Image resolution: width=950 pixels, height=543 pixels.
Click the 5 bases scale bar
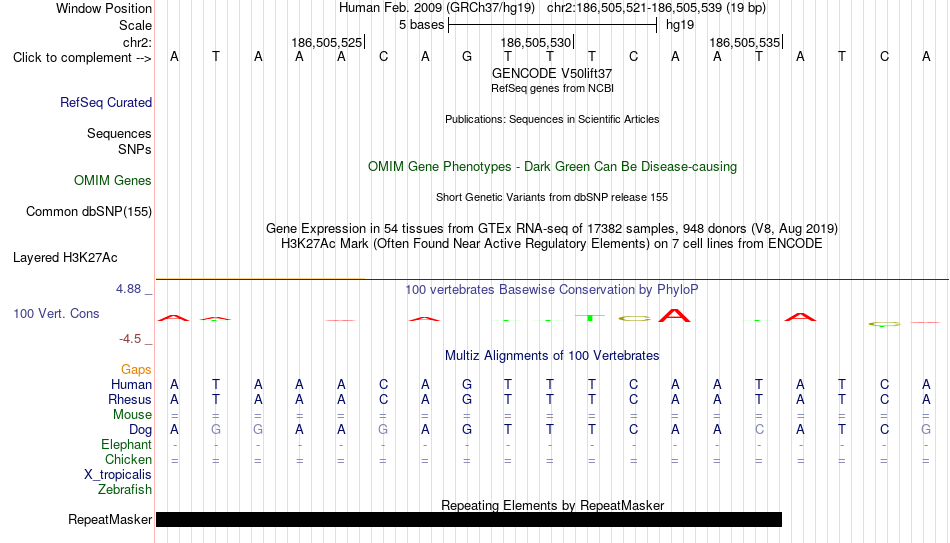coord(553,25)
